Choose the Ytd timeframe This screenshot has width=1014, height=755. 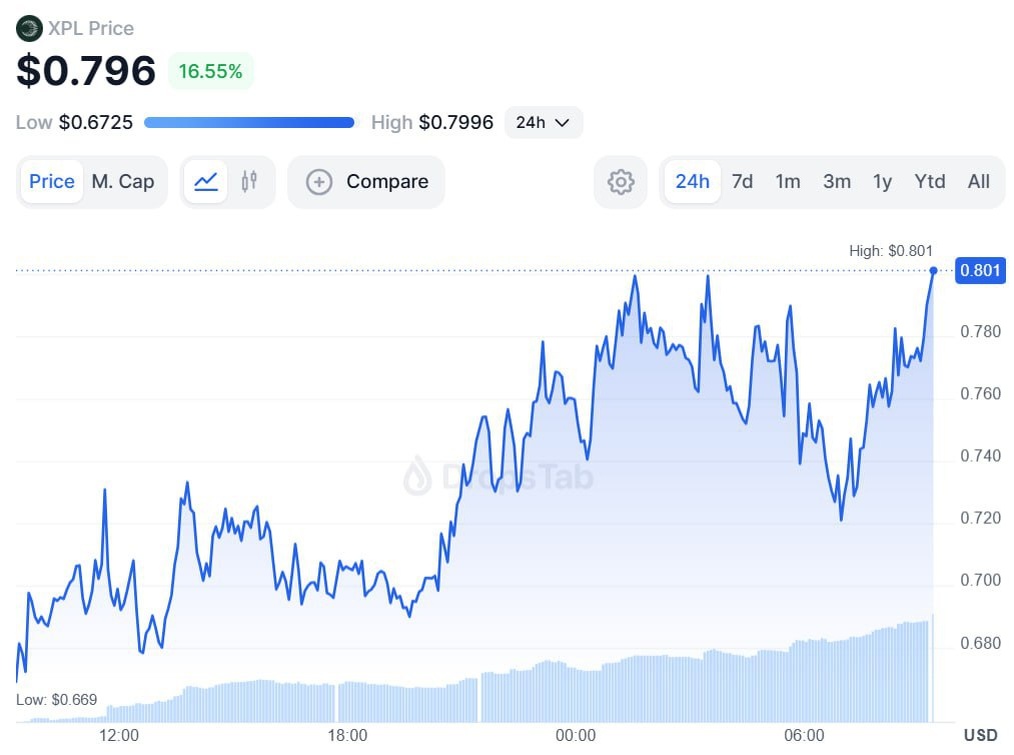pos(930,182)
